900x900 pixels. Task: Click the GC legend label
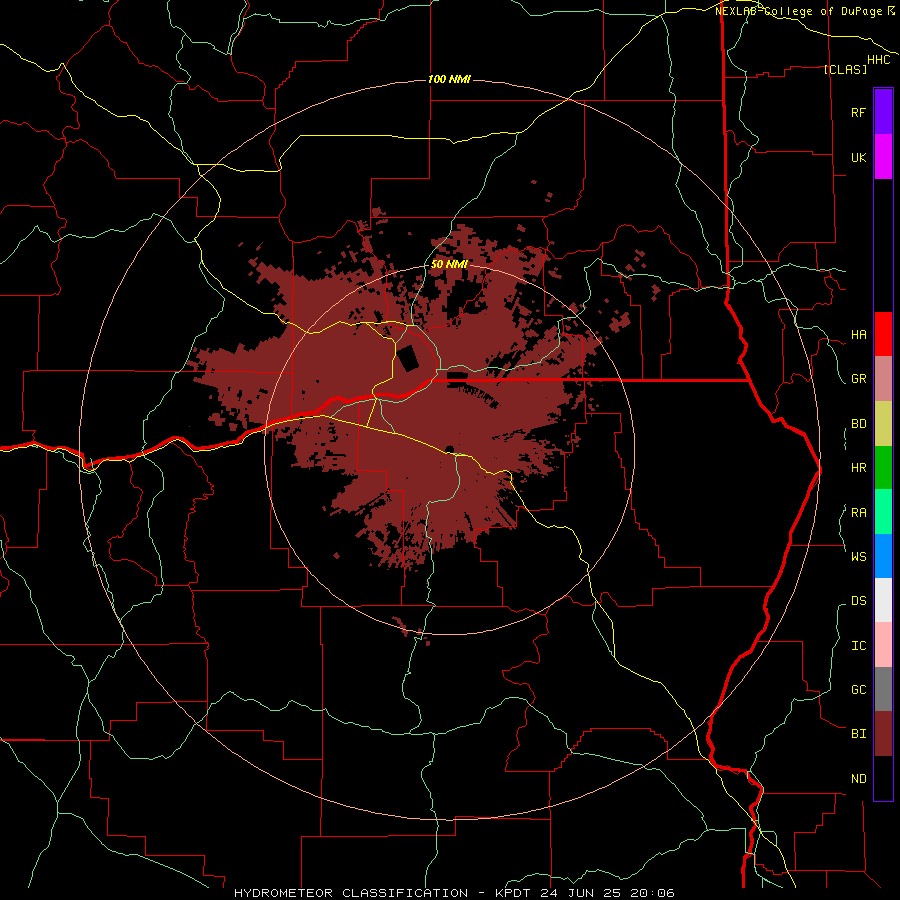[x=858, y=690]
